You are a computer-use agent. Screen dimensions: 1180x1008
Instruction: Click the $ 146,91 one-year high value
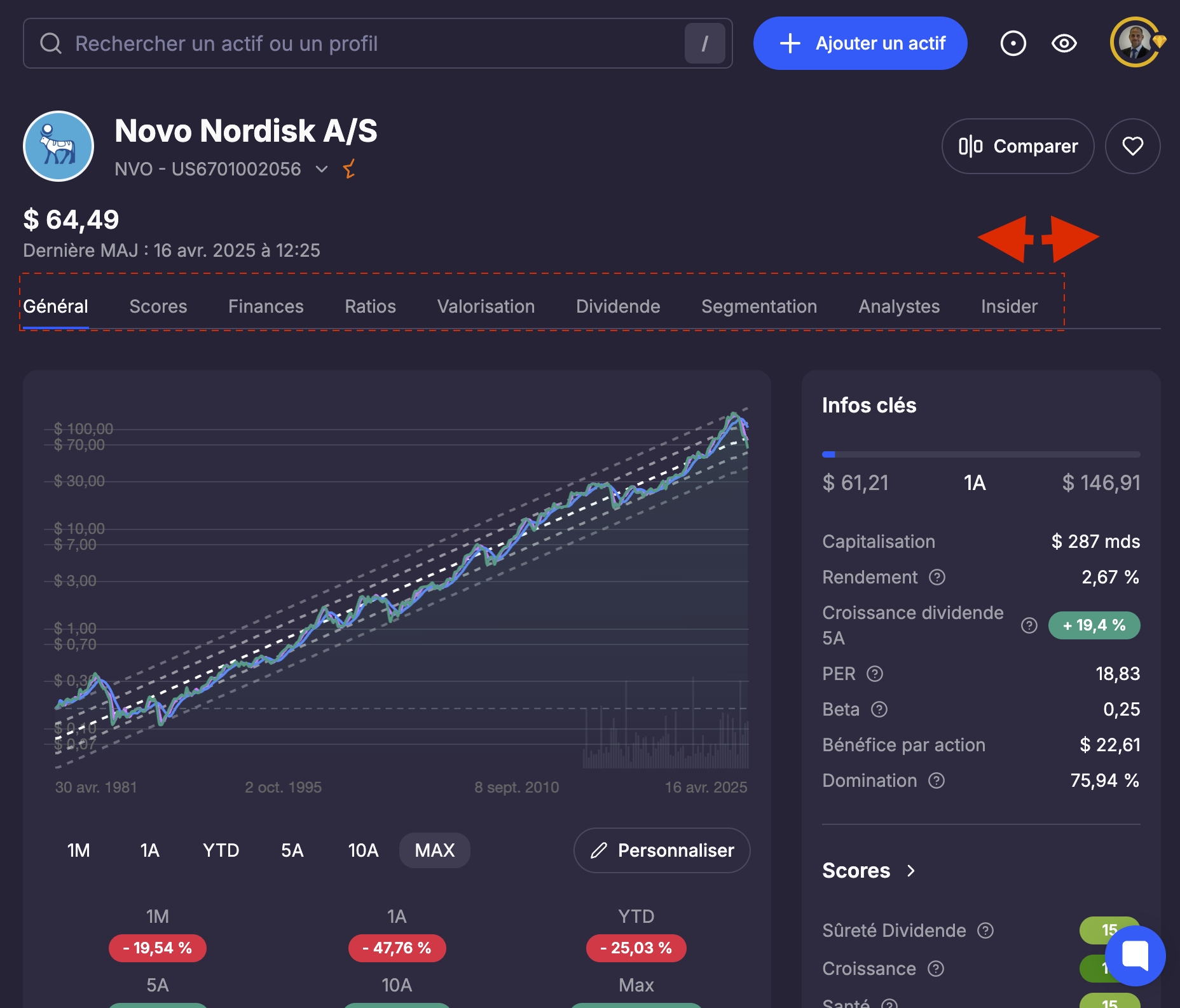[1101, 483]
